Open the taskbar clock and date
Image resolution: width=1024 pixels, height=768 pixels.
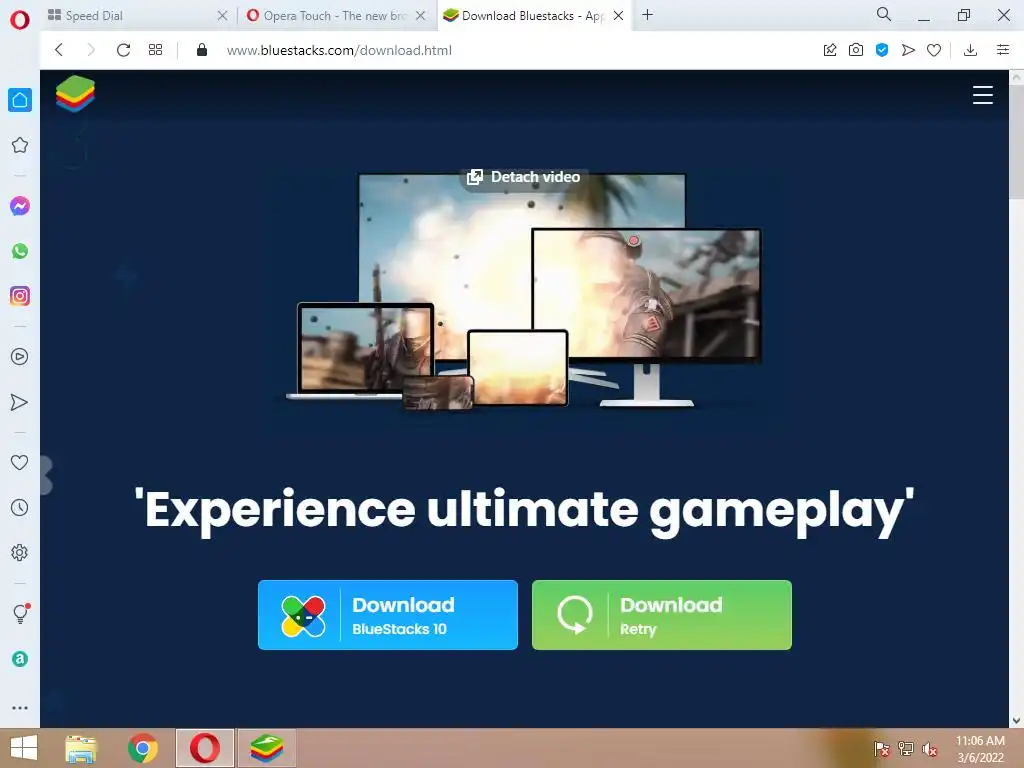[980, 749]
